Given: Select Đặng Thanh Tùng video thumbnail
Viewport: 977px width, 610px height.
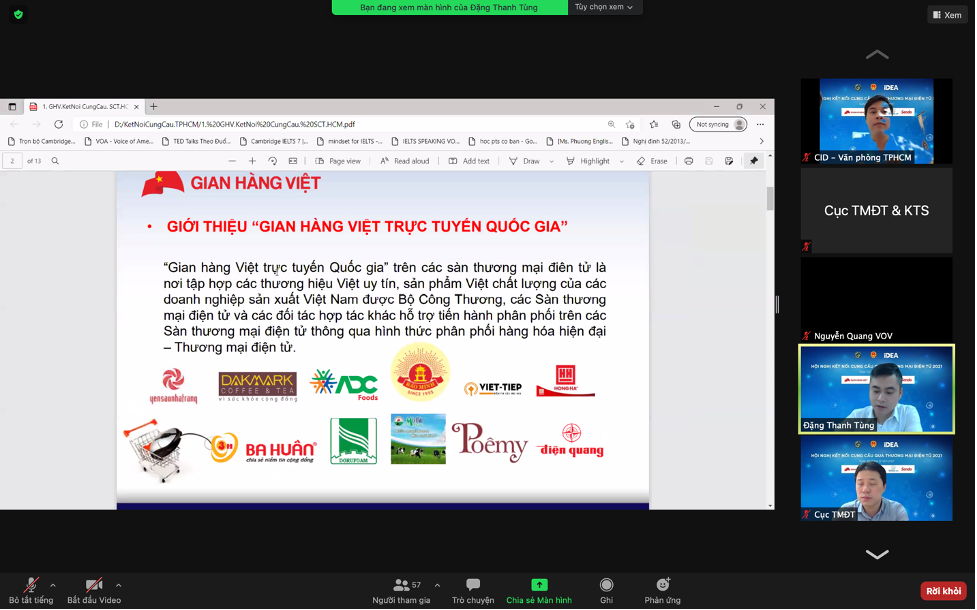Looking at the screenshot, I should (877, 389).
